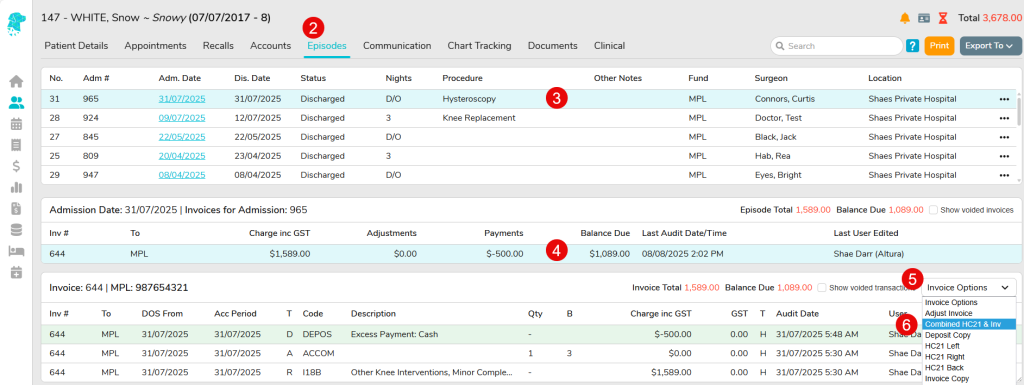The height and width of the screenshot is (385, 1024).
Task: Click the orange Print button
Action: tap(939, 46)
